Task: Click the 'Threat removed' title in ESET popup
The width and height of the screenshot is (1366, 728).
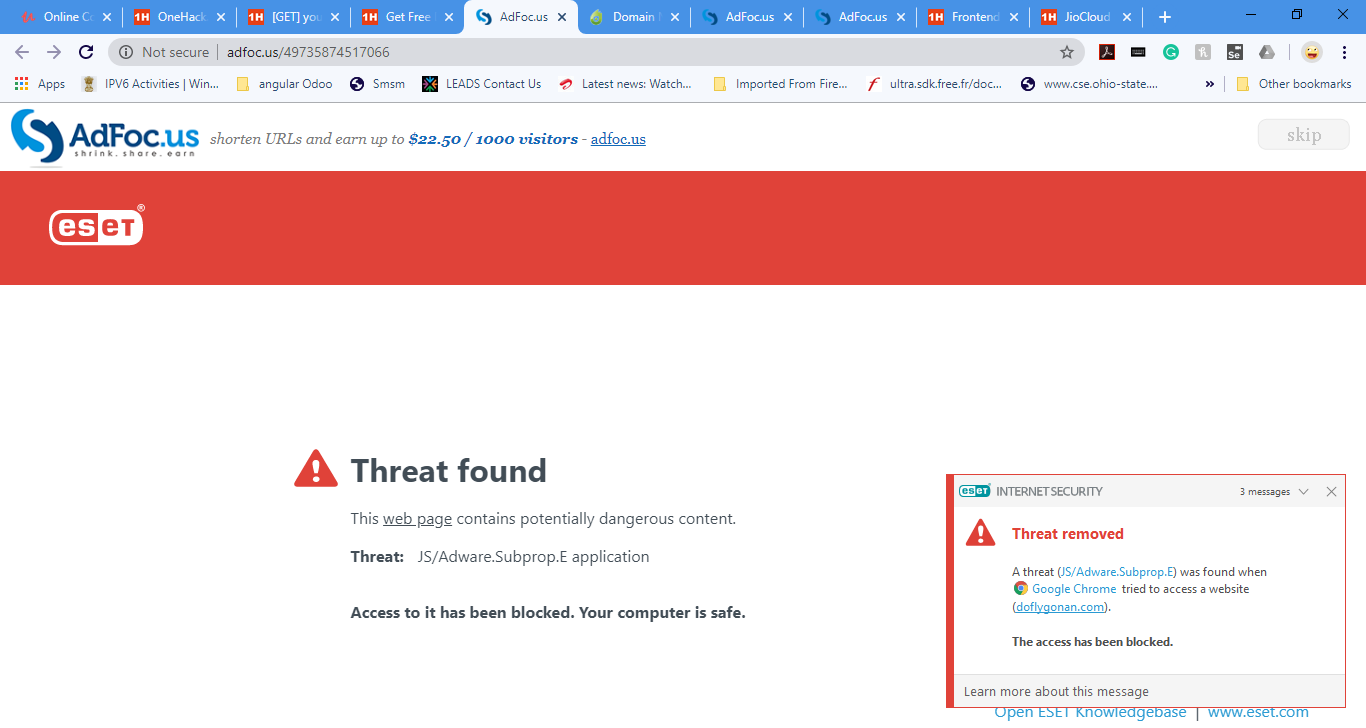Action: [x=1068, y=534]
